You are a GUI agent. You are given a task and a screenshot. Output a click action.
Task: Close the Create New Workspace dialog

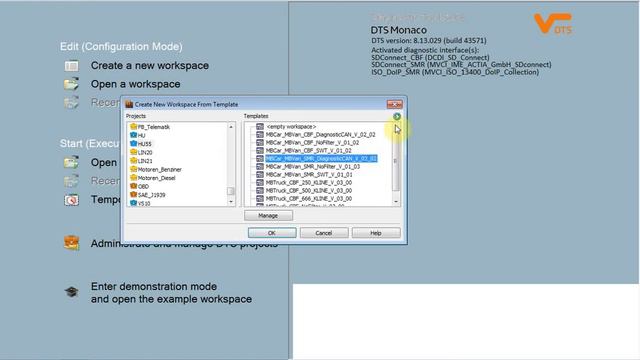point(394,104)
